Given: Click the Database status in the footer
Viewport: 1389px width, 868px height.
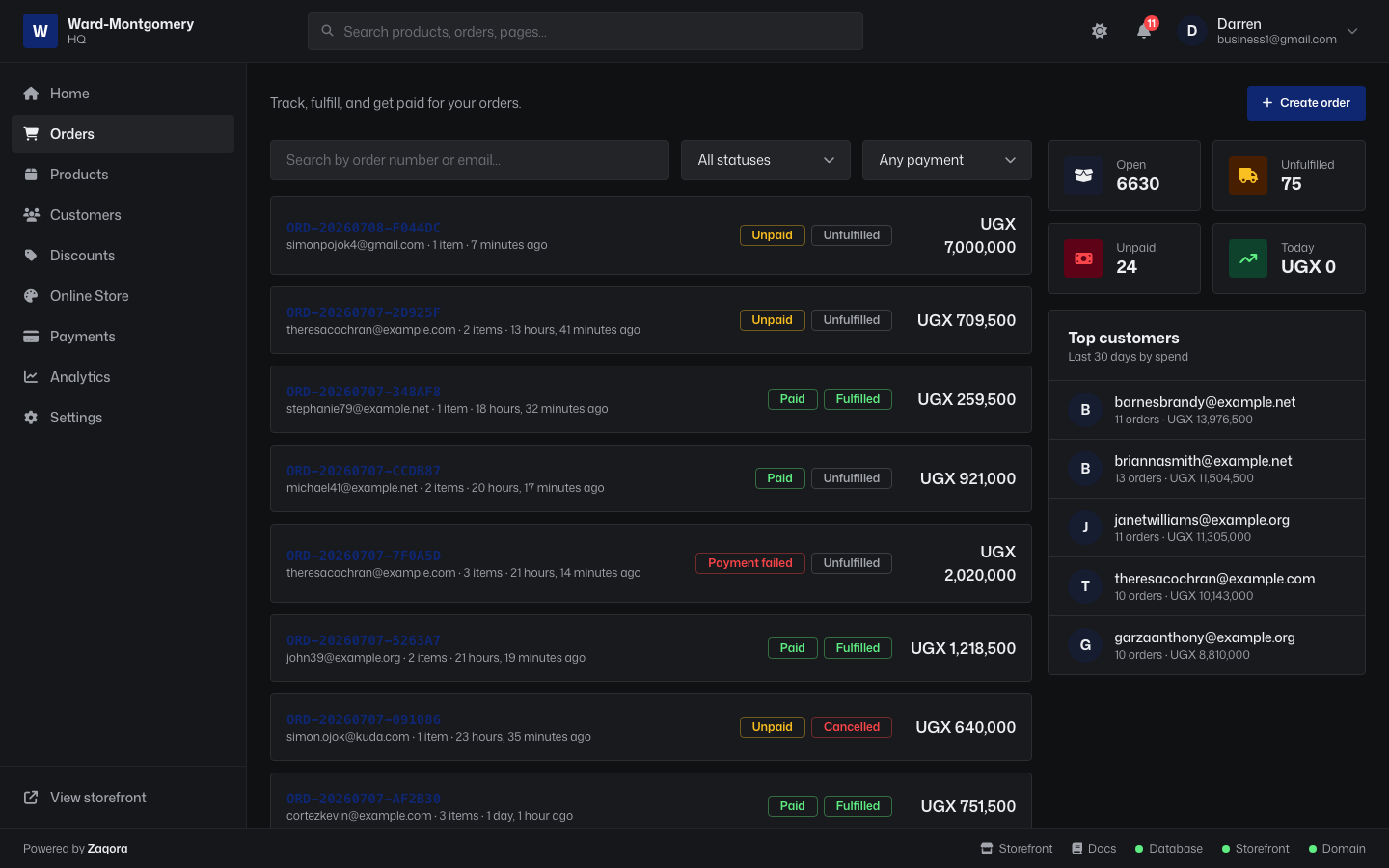Looking at the screenshot, I should [x=1169, y=849].
